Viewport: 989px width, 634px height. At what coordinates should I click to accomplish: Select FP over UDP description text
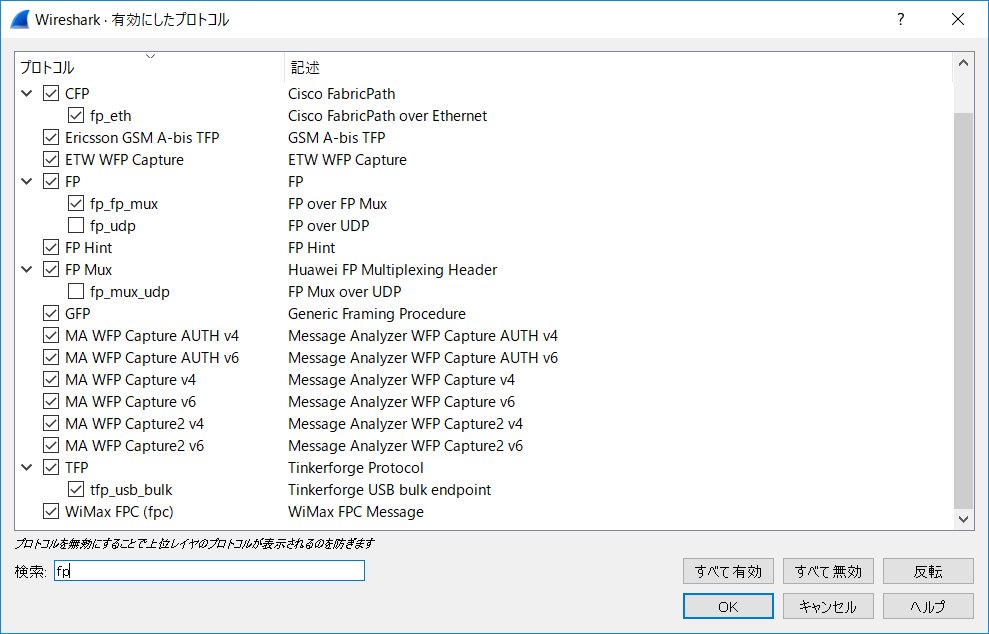click(x=329, y=225)
